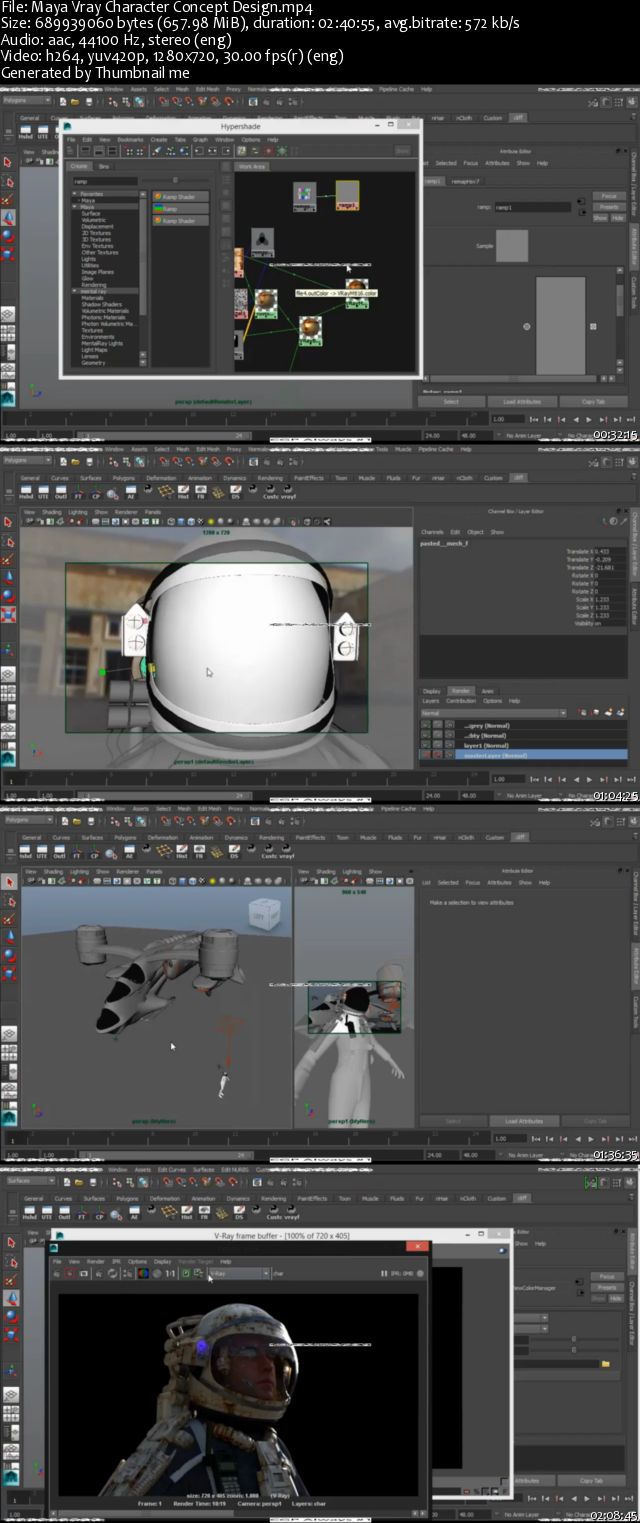Open the V-Ray render target dropdown in frame buffer
640x1523 pixels.
[238, 1273]
